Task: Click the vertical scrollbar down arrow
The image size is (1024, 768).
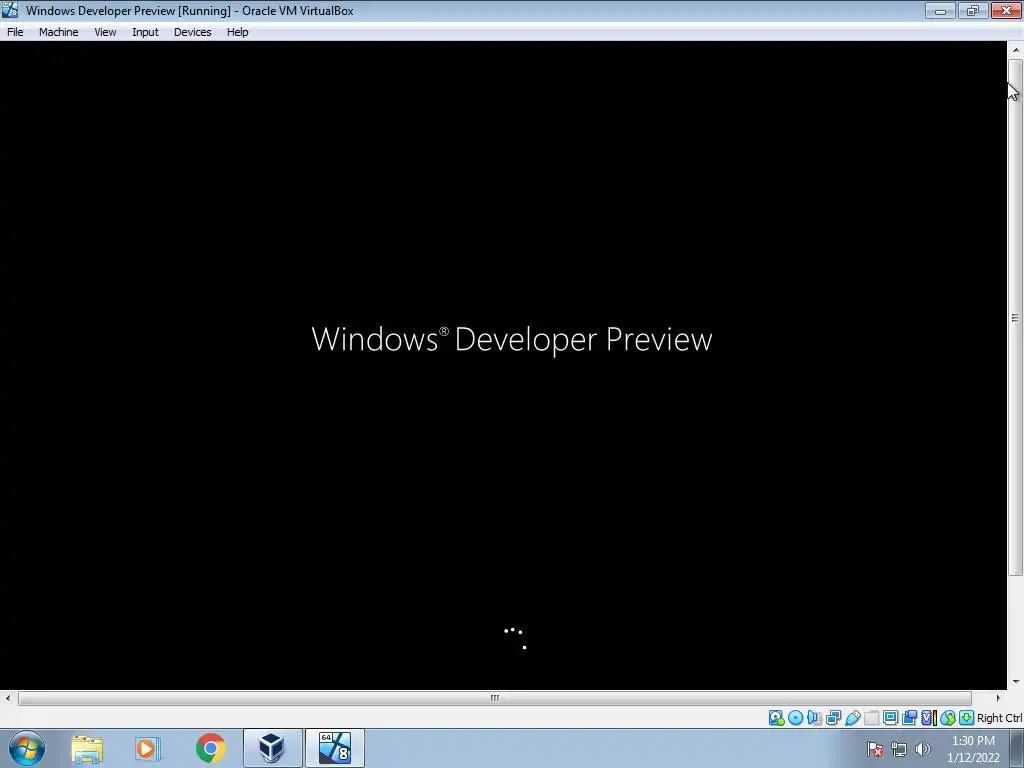Action: [1016, 681]
